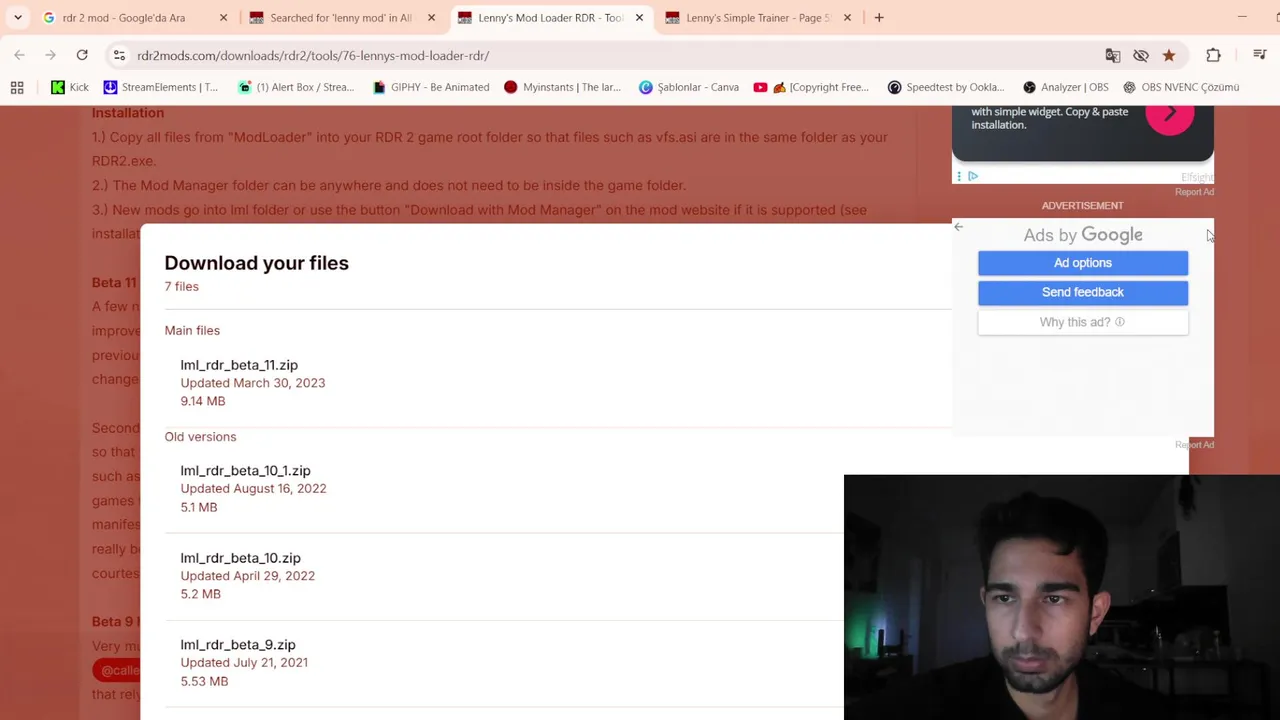Reload the current page
1280x720 pixels.
[x=82, y=55]
